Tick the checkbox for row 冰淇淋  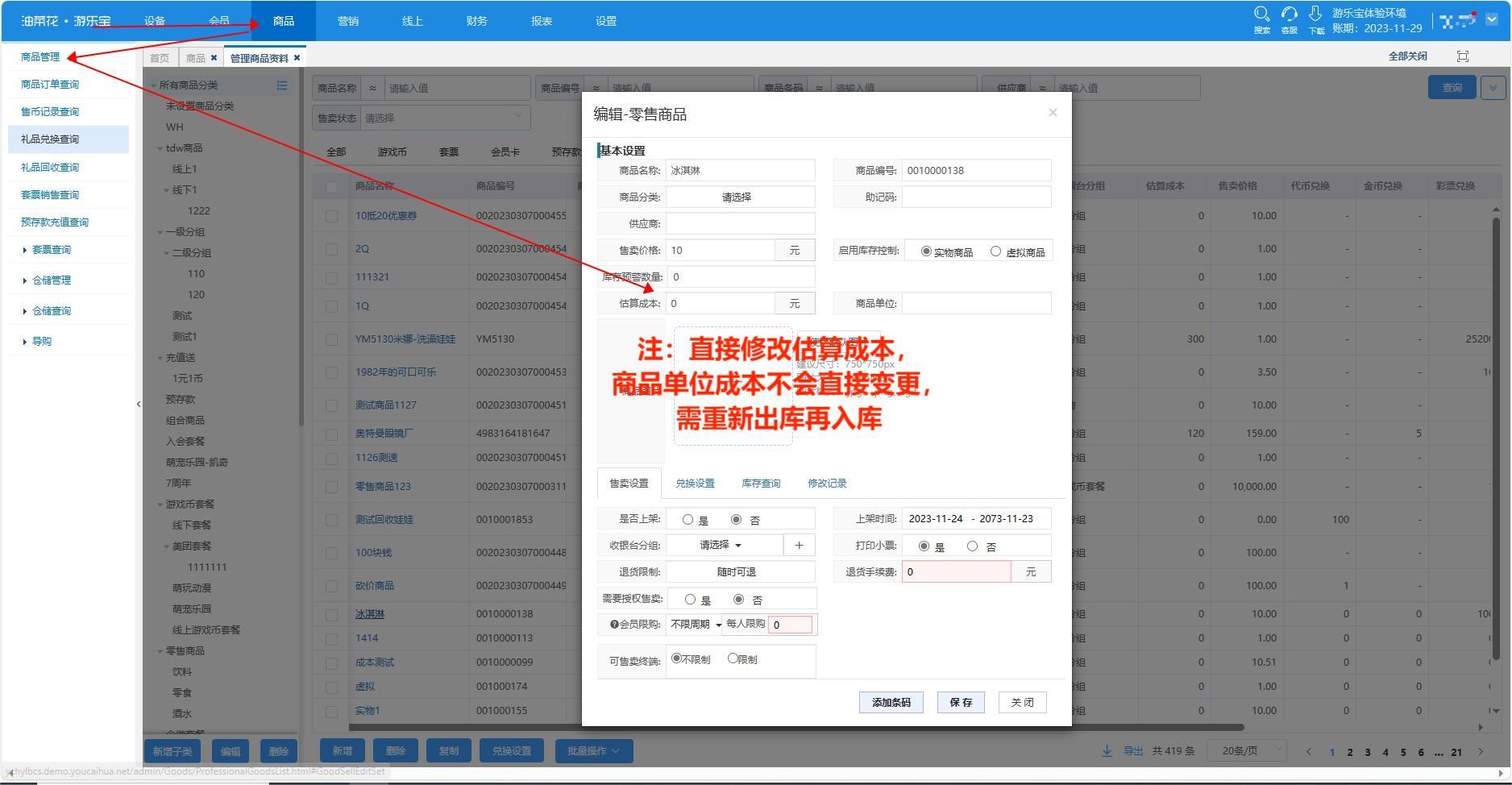pos(331,614)
